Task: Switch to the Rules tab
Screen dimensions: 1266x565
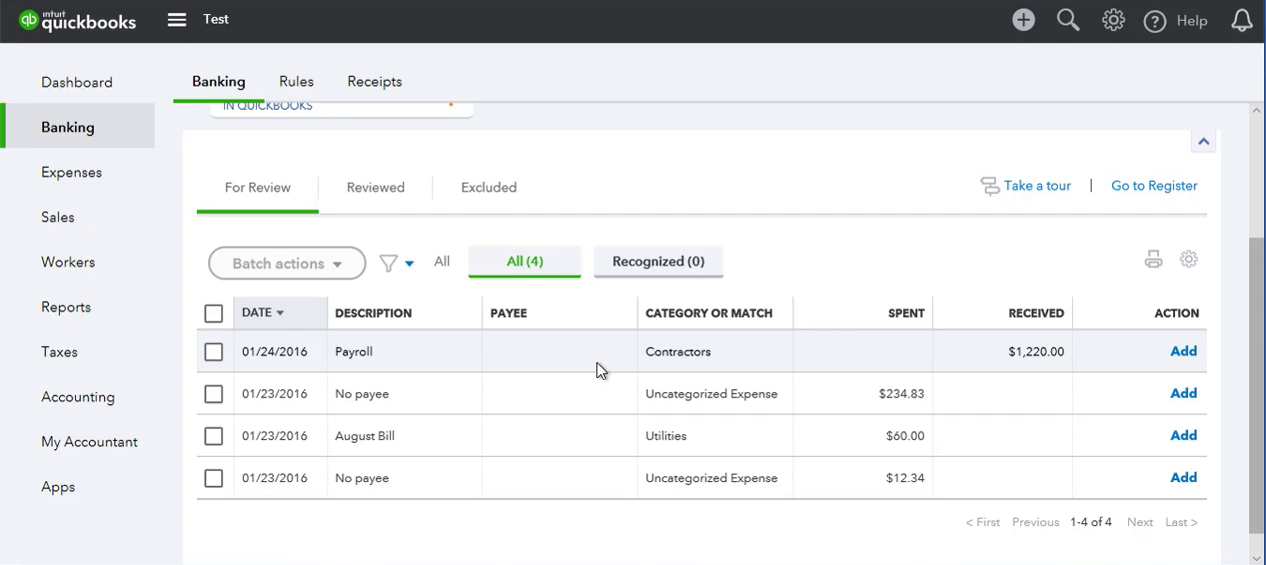Action: 296,82
